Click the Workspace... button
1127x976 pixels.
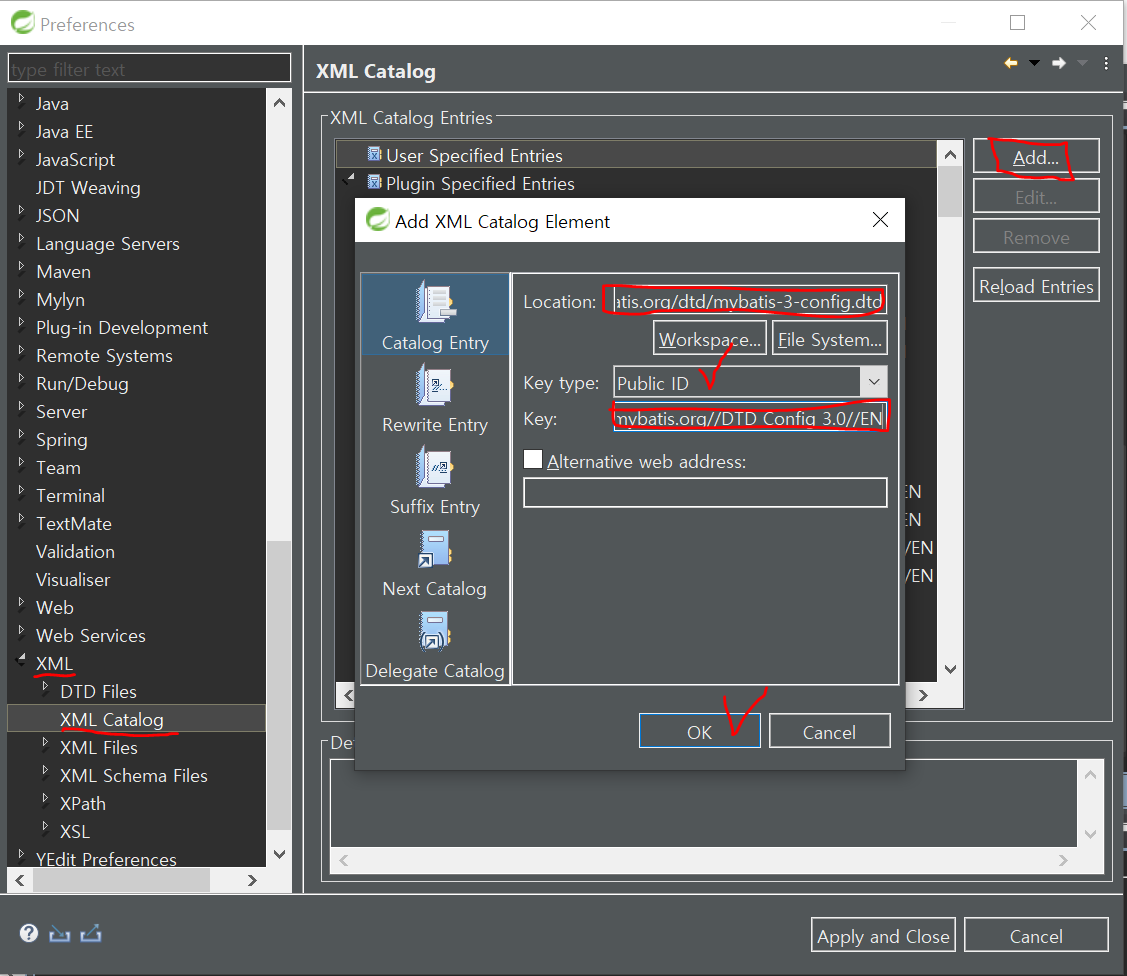pos(709,339)
